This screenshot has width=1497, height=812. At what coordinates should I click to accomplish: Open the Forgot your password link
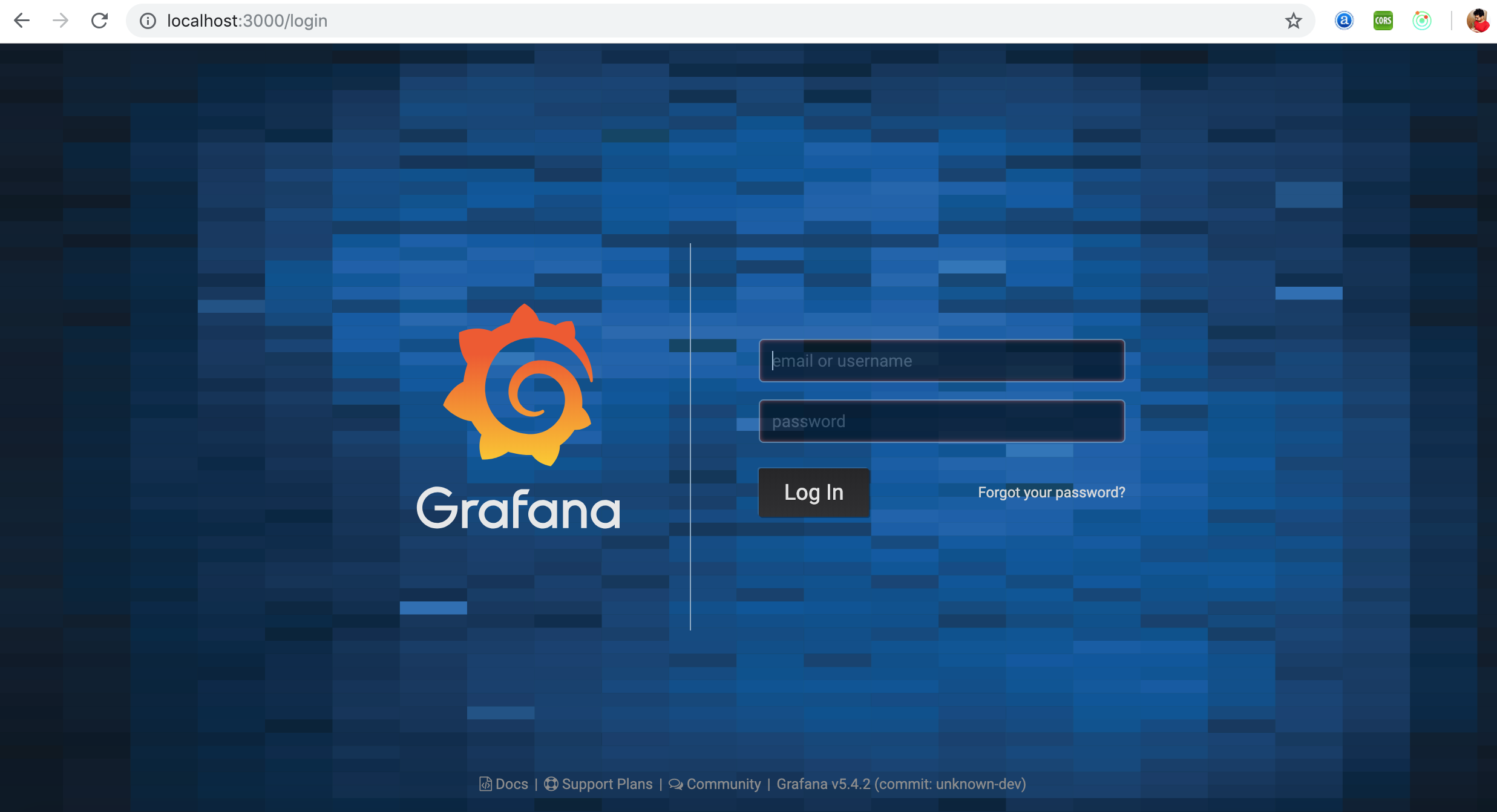coord(1051,493)
